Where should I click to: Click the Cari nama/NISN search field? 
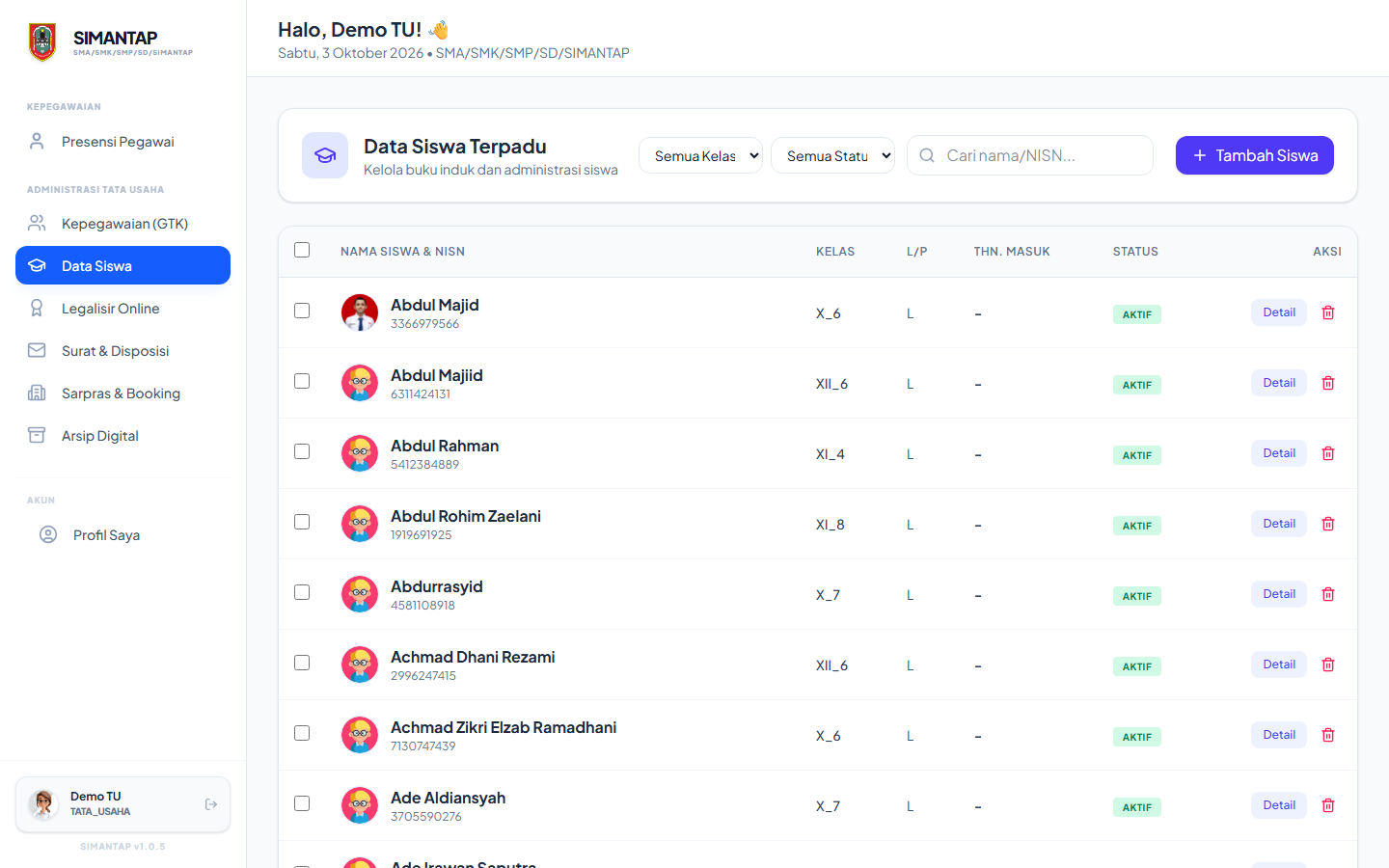click(1030, 155)
